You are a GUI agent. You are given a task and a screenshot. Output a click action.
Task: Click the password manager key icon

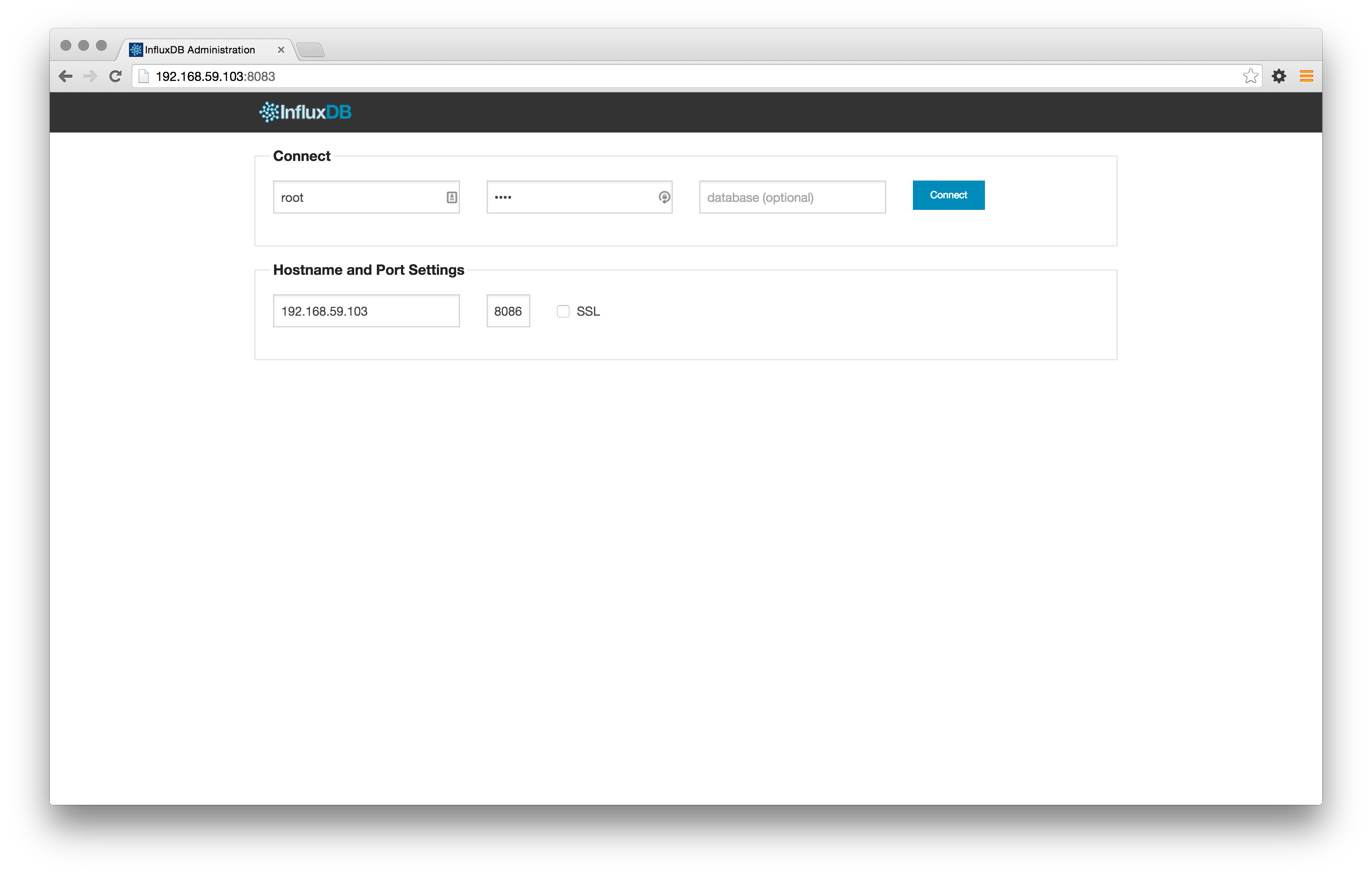[x=664, y=197]
